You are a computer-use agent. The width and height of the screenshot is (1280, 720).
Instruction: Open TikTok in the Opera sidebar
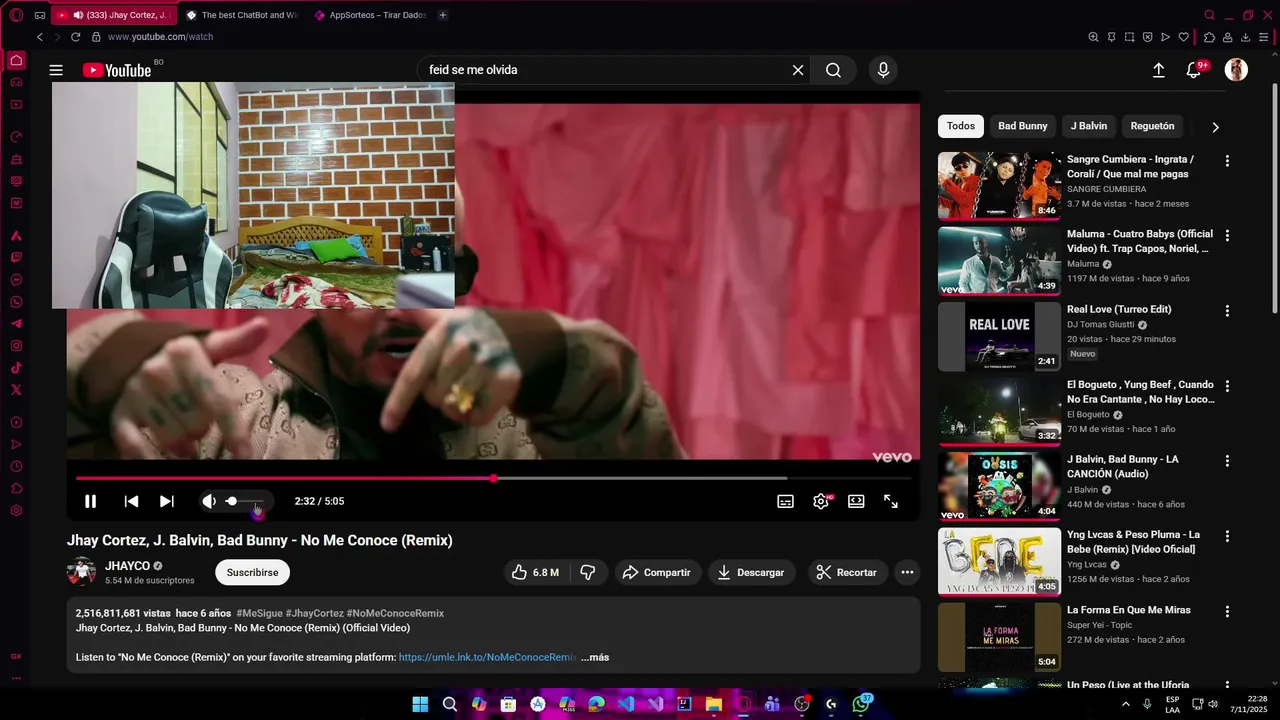pos(16,368)
